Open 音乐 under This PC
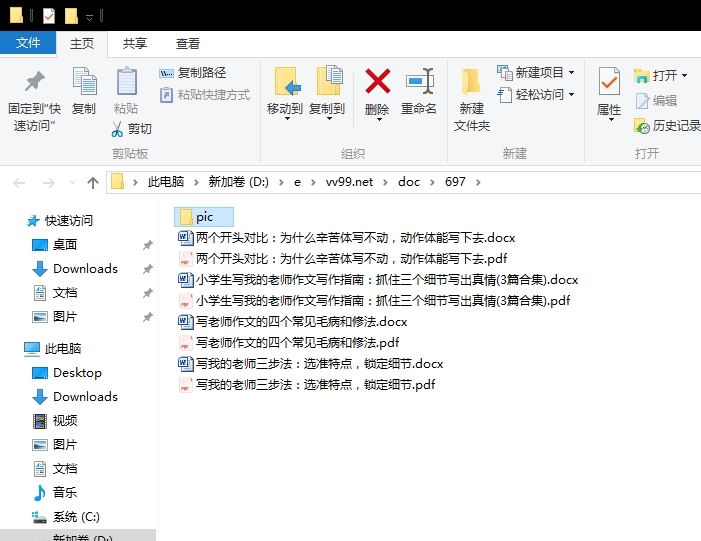Viewport: 701px width, 541px height. click(65, 493)
